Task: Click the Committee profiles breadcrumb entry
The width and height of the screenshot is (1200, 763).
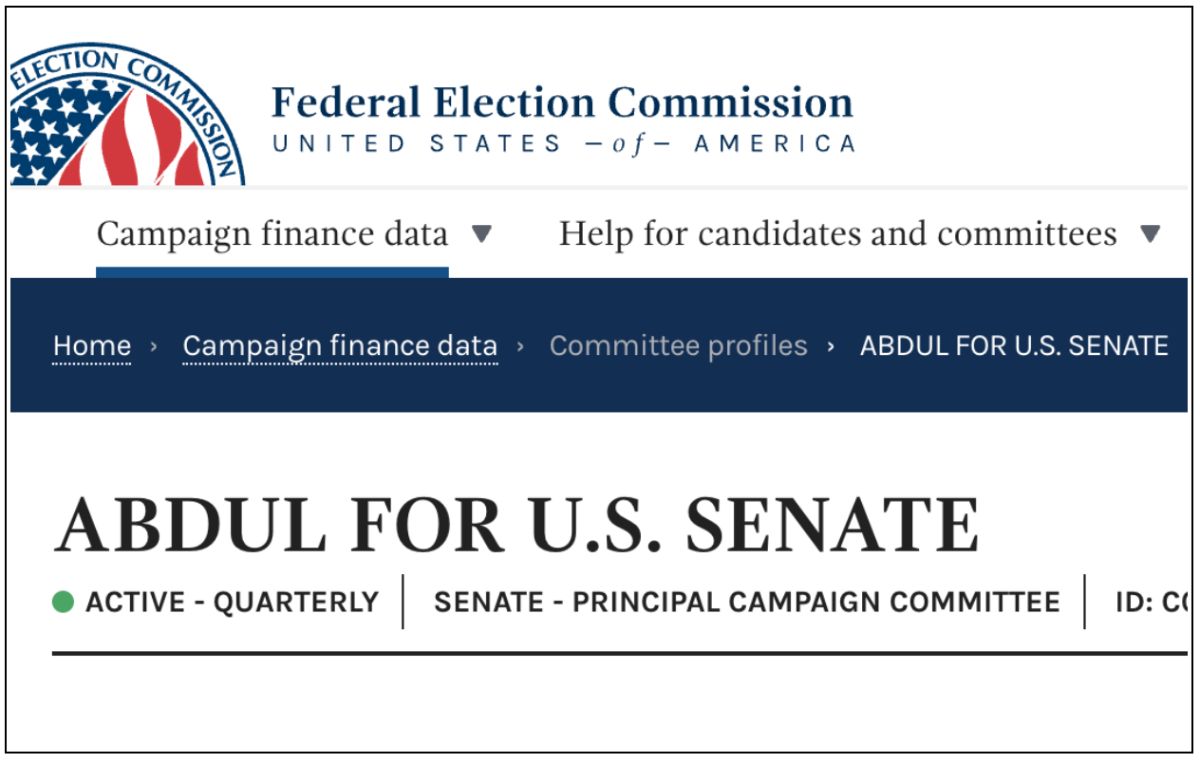Action: point(679,345)
